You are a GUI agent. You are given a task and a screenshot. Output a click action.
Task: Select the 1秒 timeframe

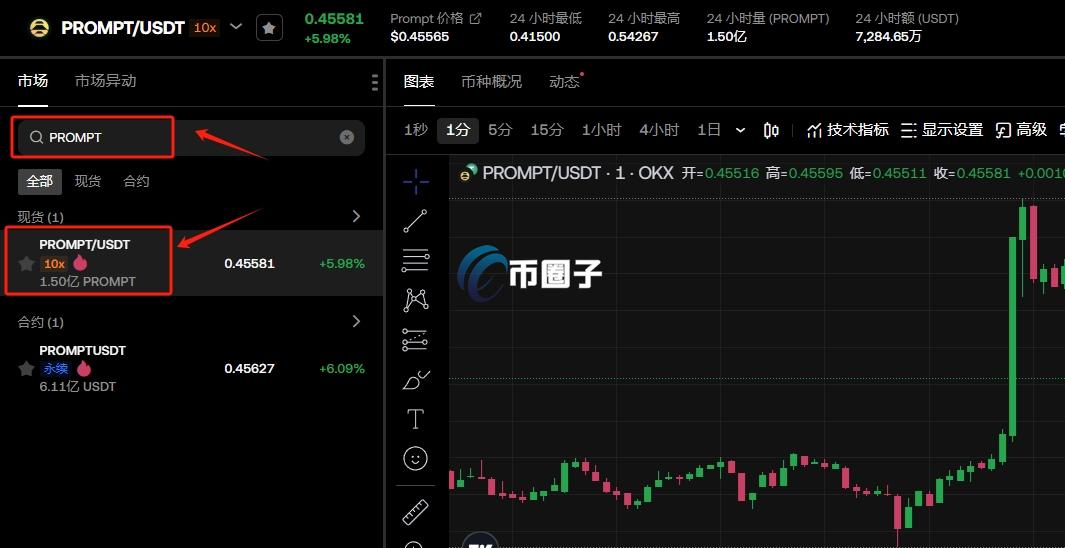[x=416, y=130]
